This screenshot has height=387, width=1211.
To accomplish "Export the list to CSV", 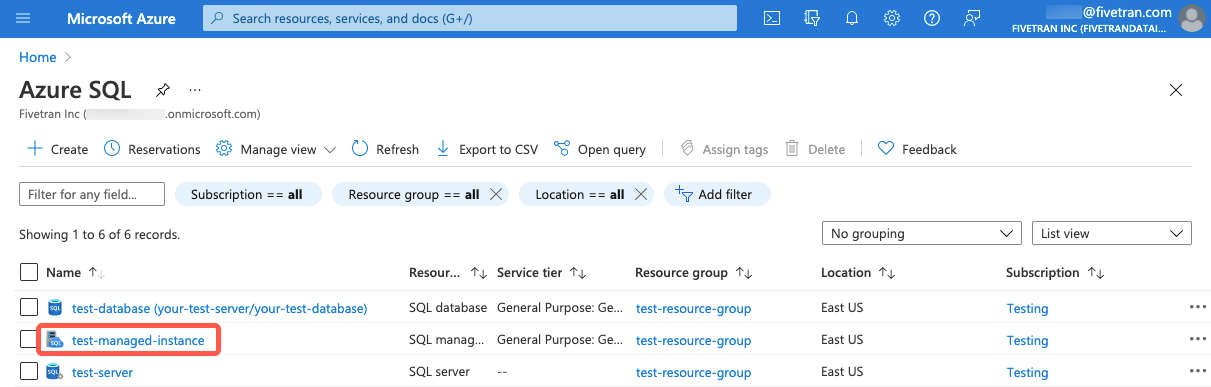I will [487, 149].
